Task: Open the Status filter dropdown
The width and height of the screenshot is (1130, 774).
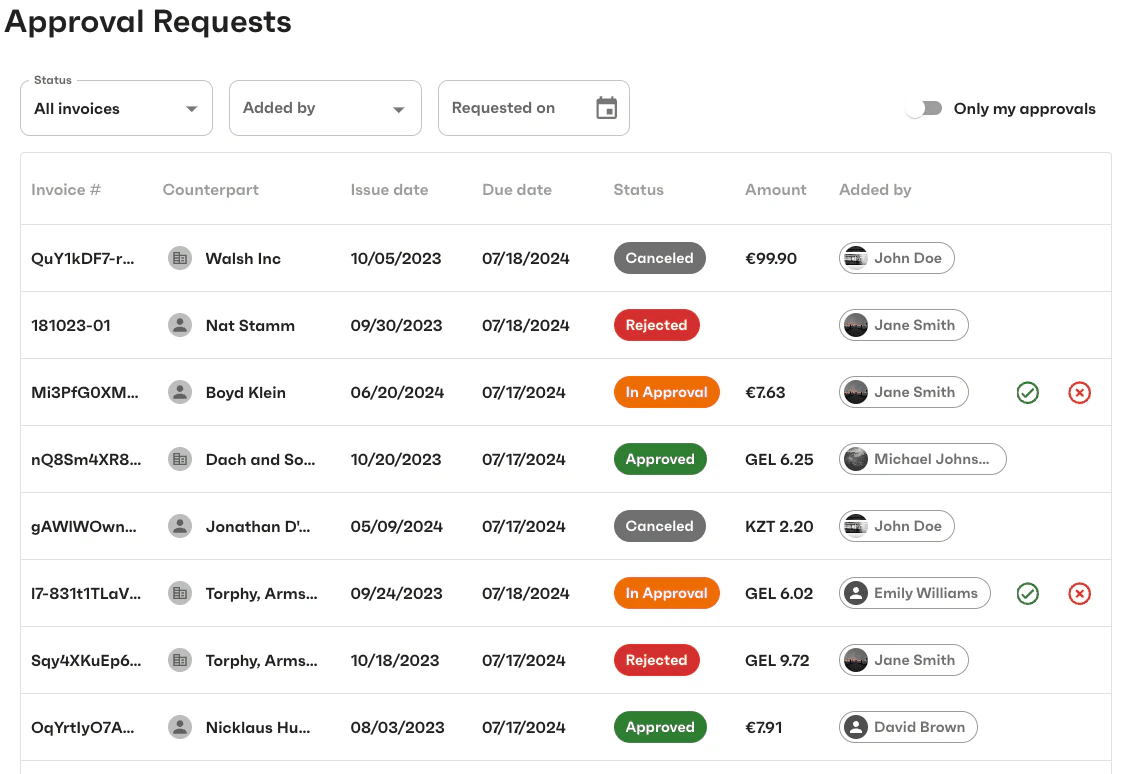Action: point(116,107)
